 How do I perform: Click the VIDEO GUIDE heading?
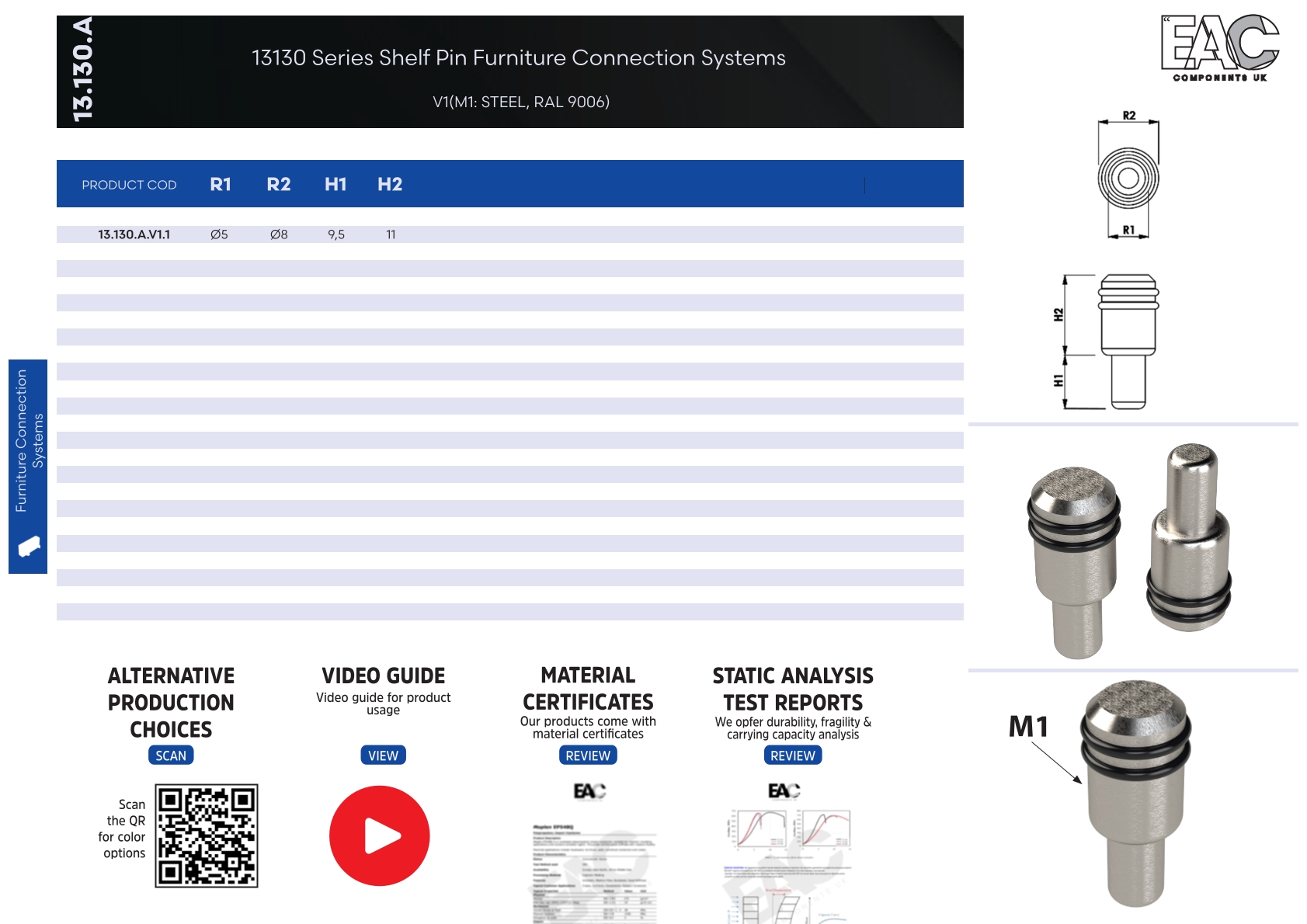(384, 676)
